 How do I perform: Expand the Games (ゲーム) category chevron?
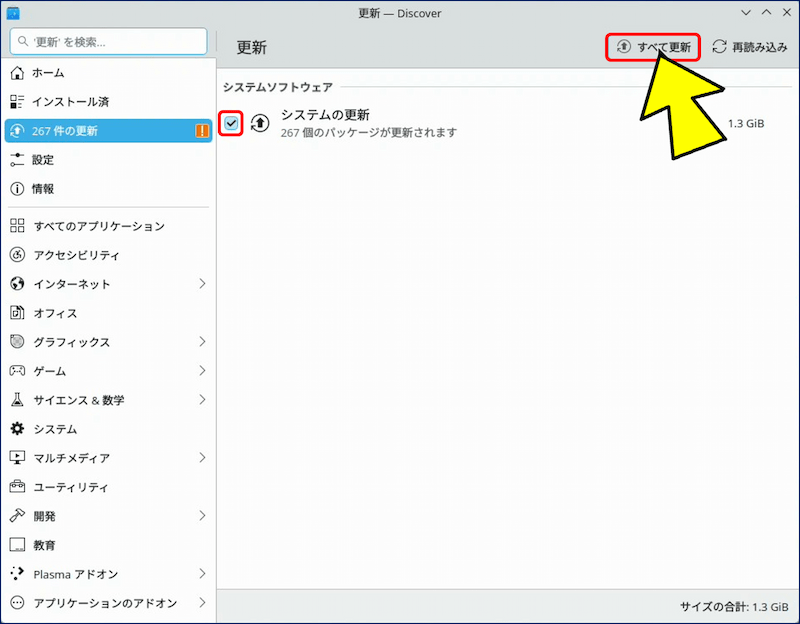(x=202, y=371)
